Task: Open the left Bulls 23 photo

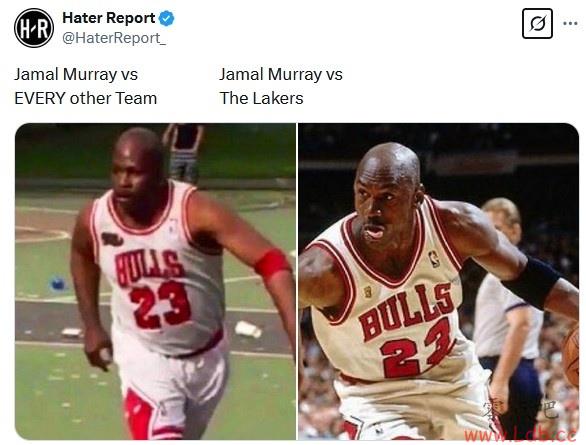Action: pos(155,281)
